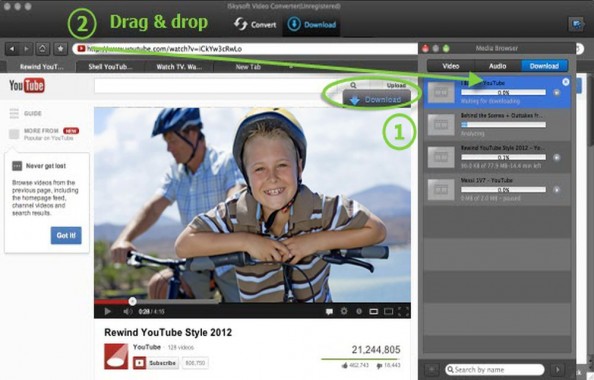Mute the video with the speaker icon
Viewport: 594px width, 380px height.
click(127, 311)
